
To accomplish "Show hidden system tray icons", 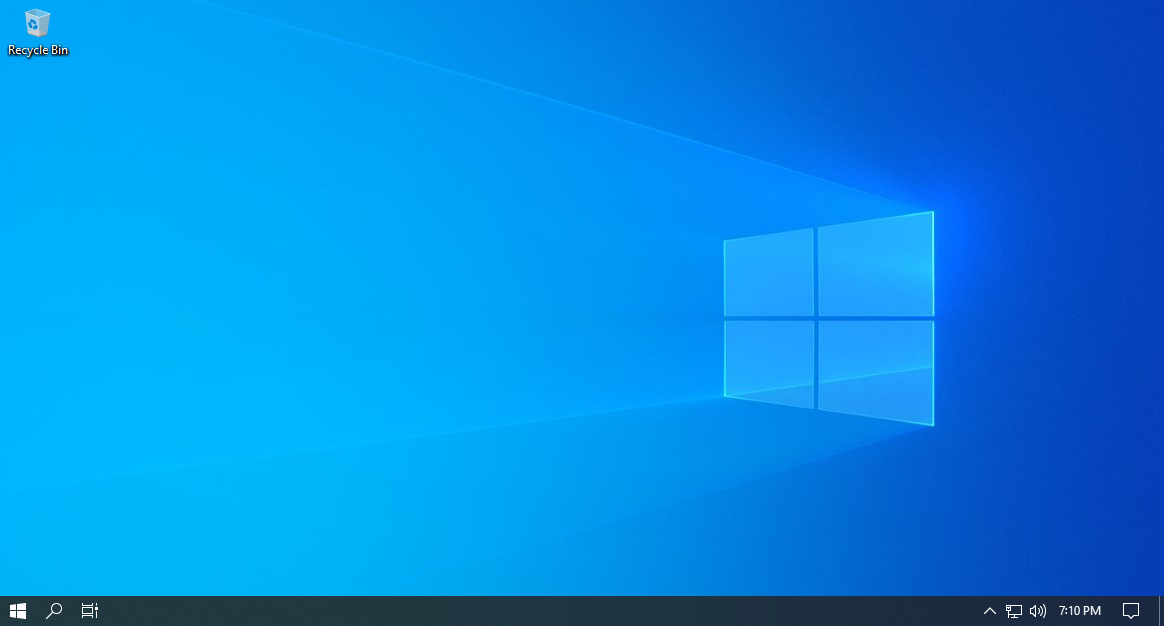I will (x=990, y=610).
